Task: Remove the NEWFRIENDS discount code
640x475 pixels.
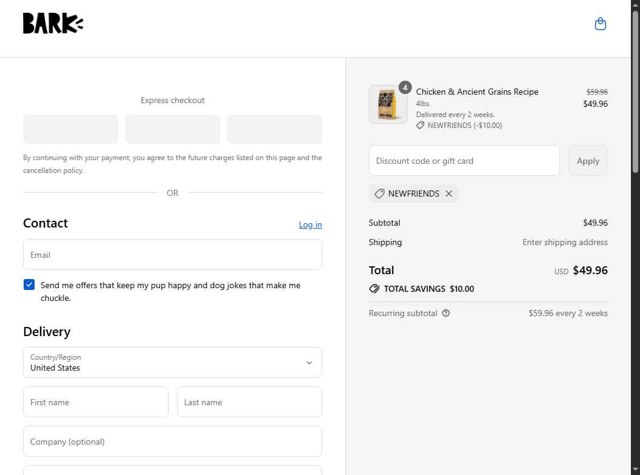Action: [x=449, y=193]
